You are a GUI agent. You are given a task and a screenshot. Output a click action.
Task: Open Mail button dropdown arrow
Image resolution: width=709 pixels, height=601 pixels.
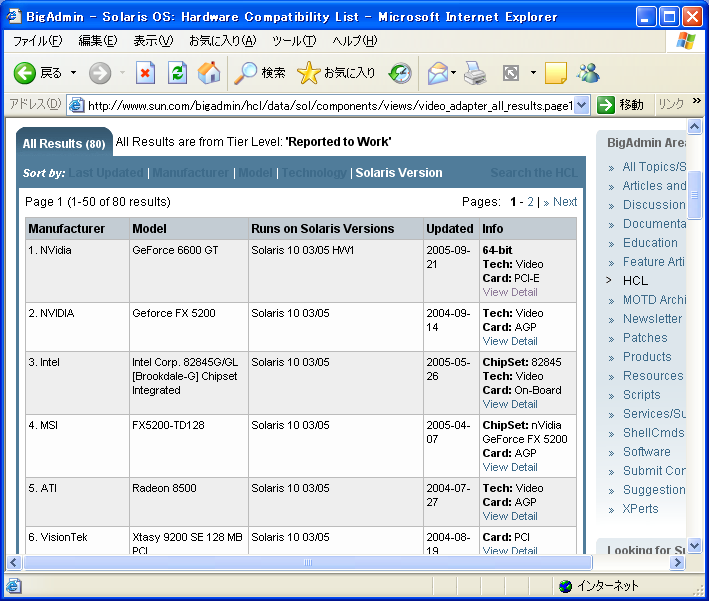point(453,73)
